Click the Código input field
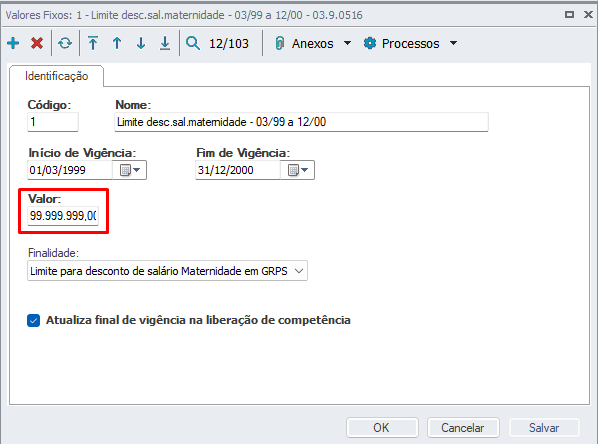This screenshot has height=444, width=598. (53, 122)
